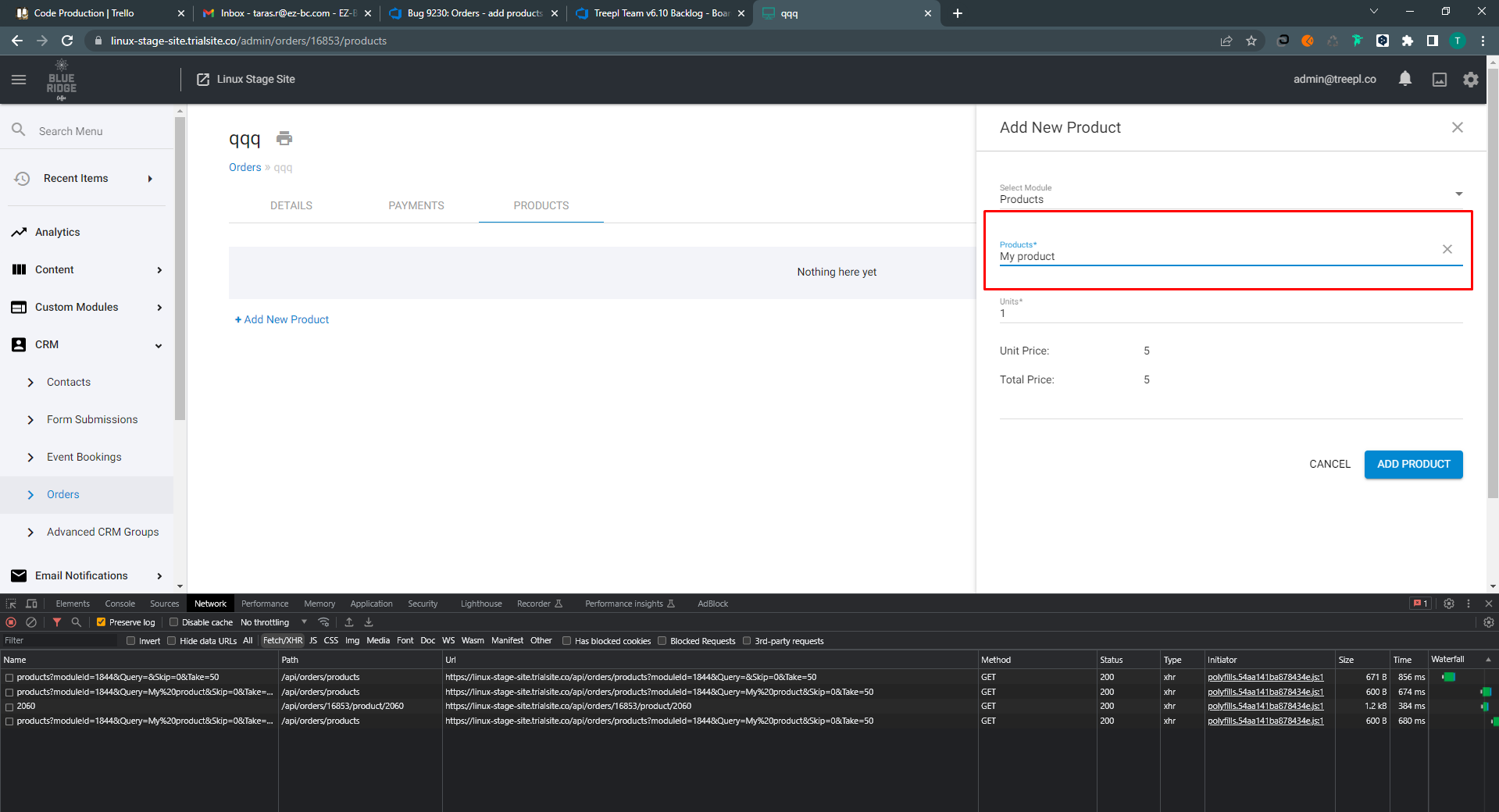1499x812 pixels.
Task: Expand the Recent Items submenu
Action: [150, 179]
